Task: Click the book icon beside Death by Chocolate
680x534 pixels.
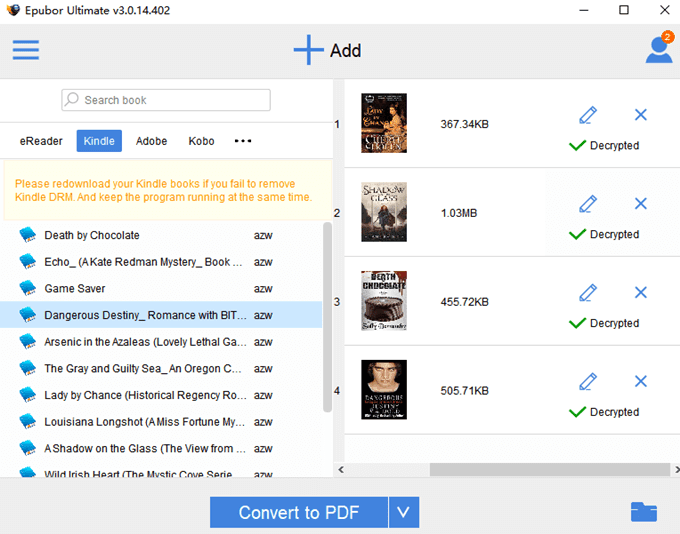Action: click(x=28, y=235)
